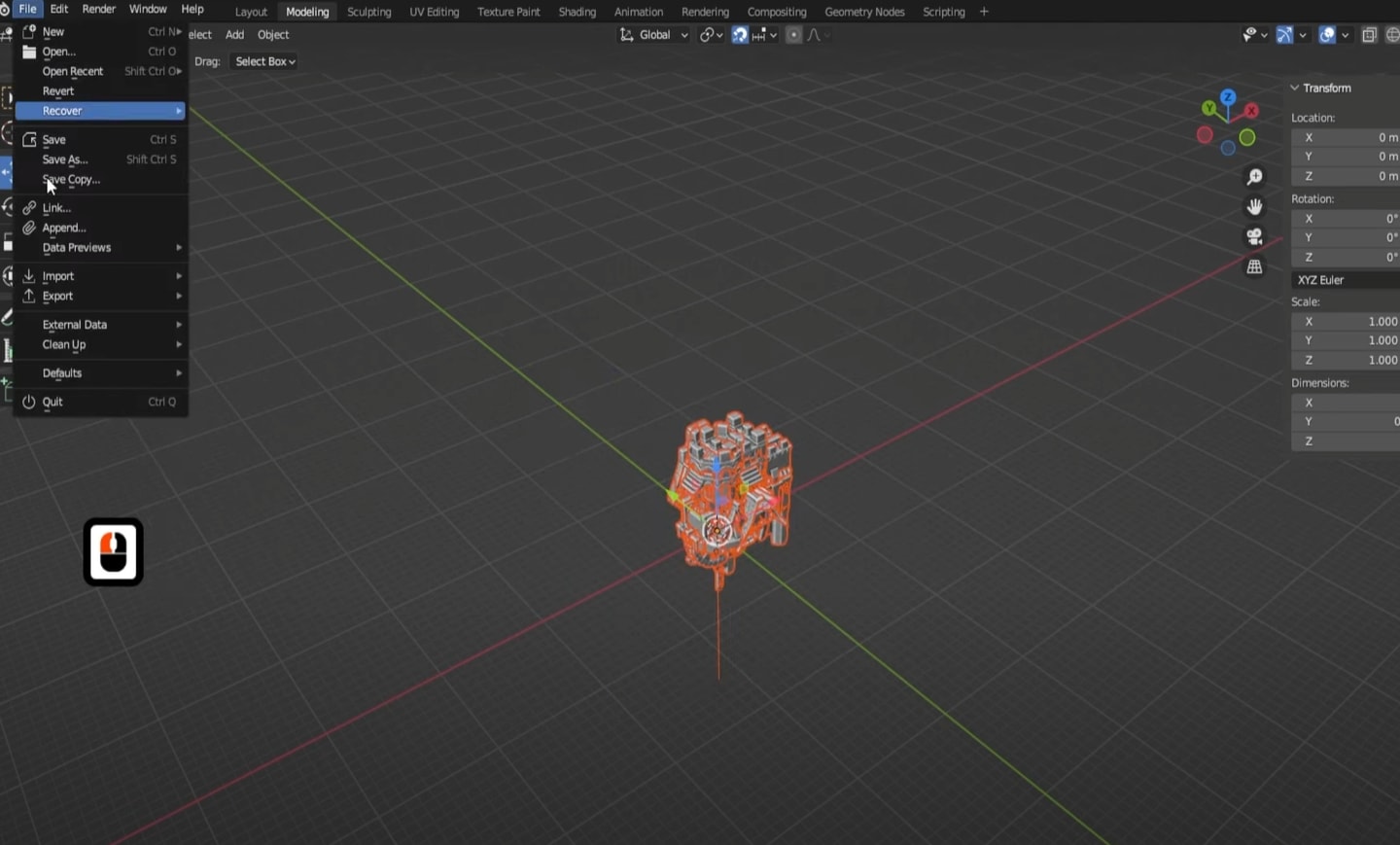Open the Window menu
Screen dimensions: 1400x845
point(148,9)
